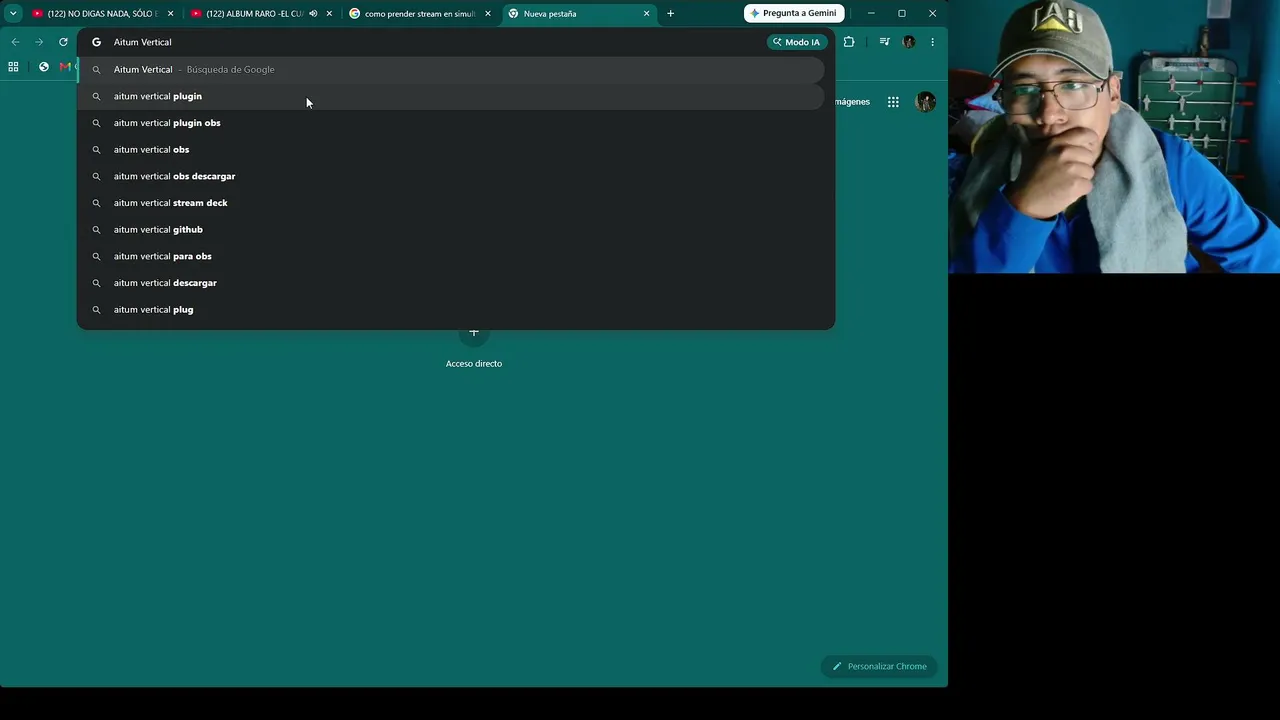1280x720 pixels.
Task: Click the "Pregunta a Gemini" button
Action: [794, 13]
